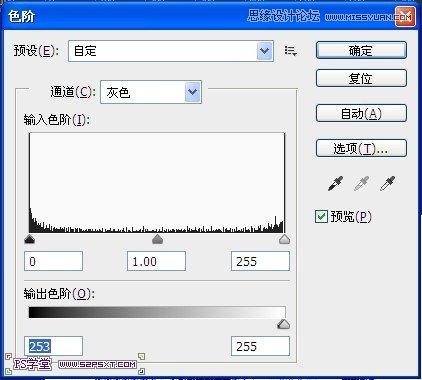Click the input levels histogram
Viewport: 422px width, 380px height.
pyautogui.click(x=157, y=183)
